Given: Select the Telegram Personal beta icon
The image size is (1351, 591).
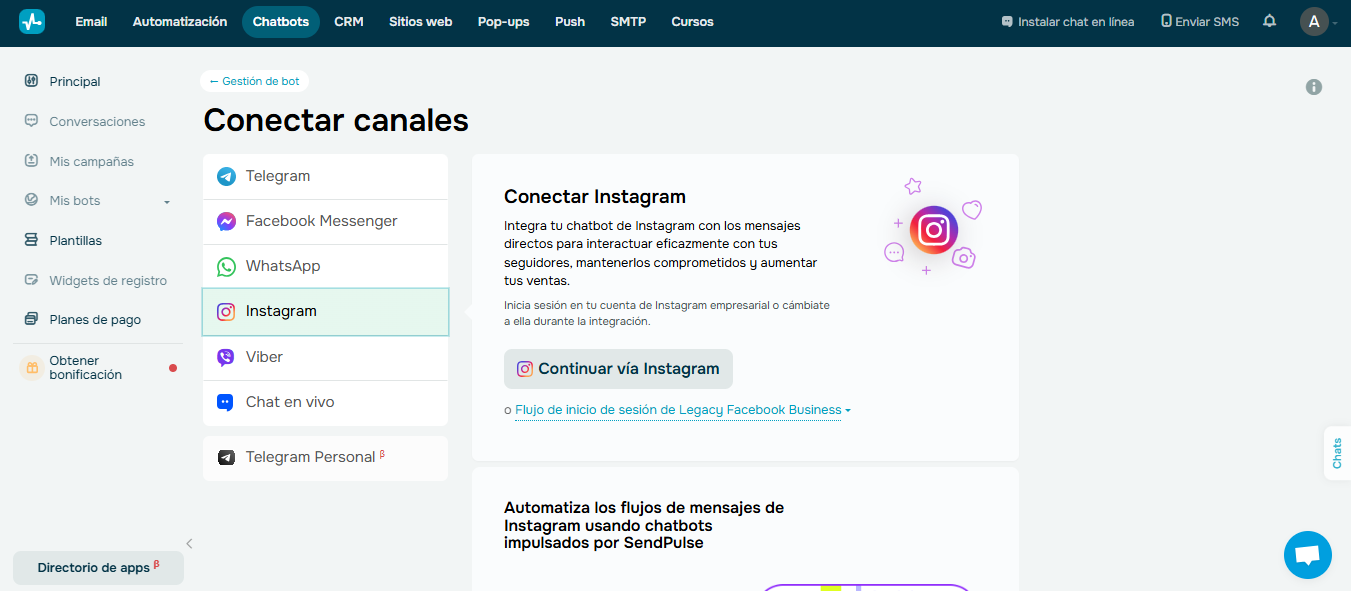Looking at the screenshot, I should tap(226, 457).
